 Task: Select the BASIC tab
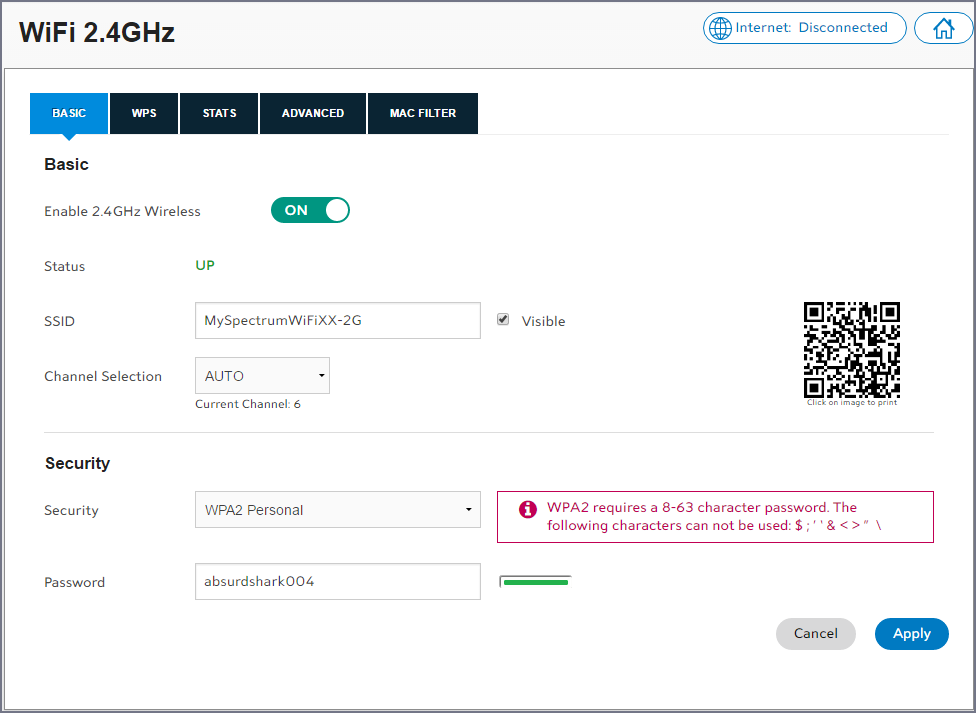point(69,113)
